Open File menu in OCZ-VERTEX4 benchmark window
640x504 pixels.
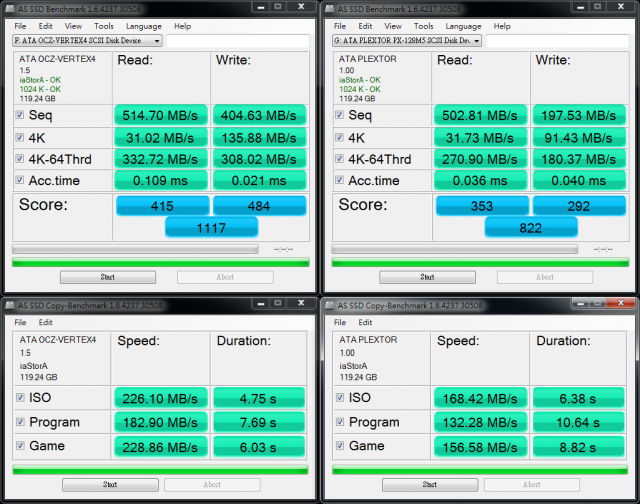pos(20,26)
